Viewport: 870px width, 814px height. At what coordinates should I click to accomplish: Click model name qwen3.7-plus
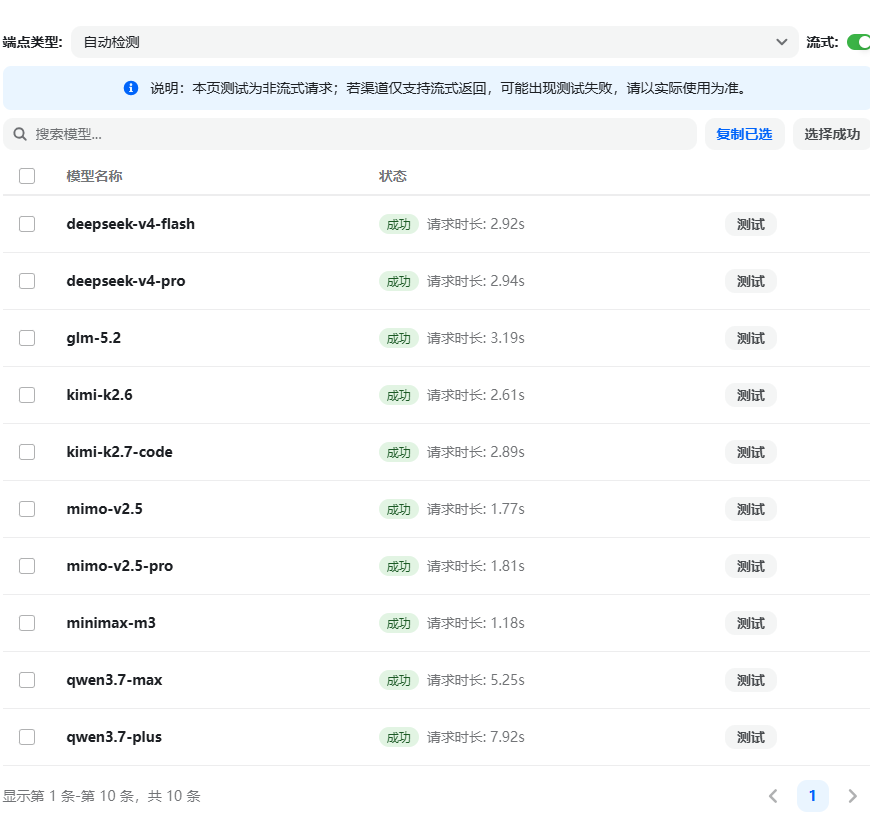[x=114, y=737]
